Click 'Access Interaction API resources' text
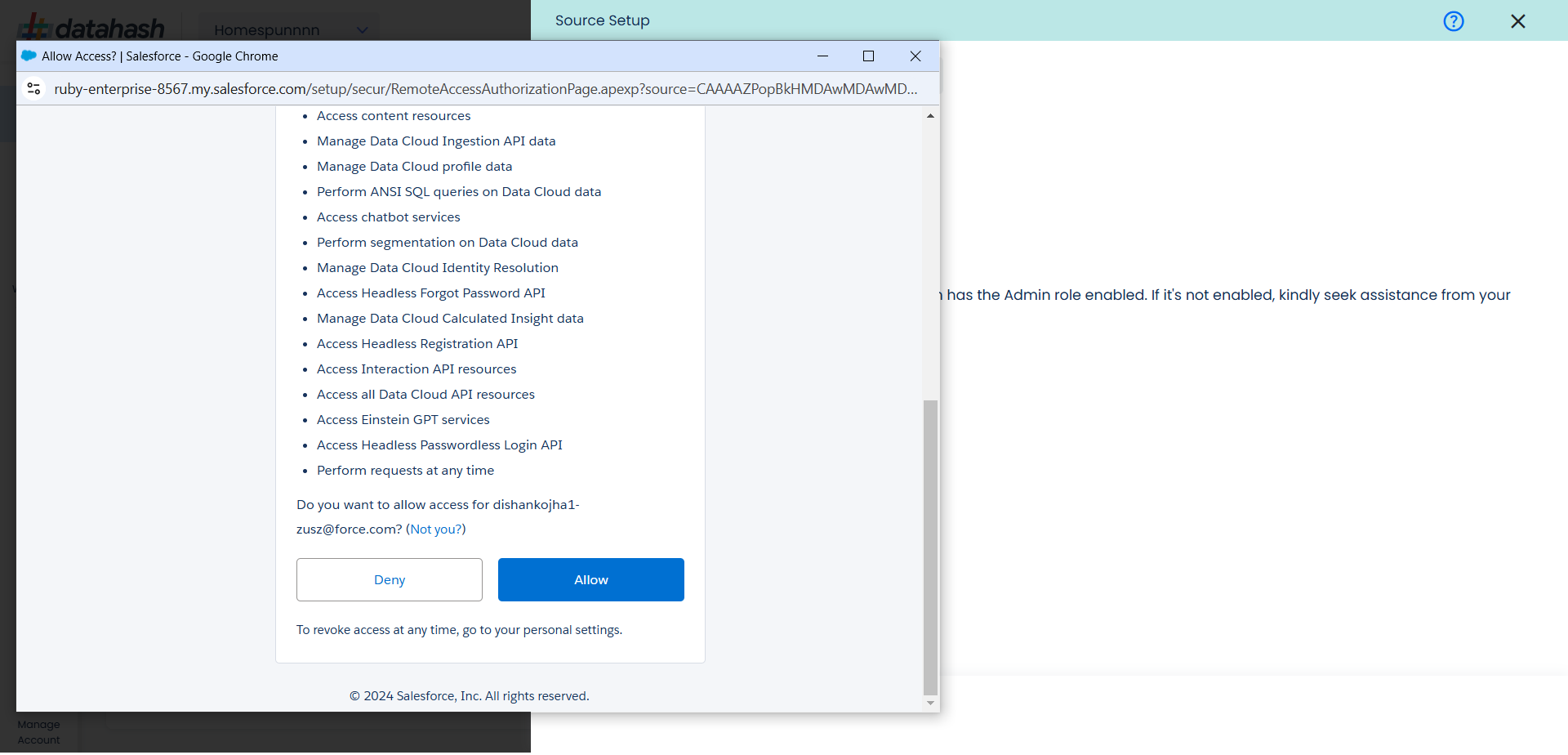Screen dimensions: 1568x755 click(x=416, y=369)
